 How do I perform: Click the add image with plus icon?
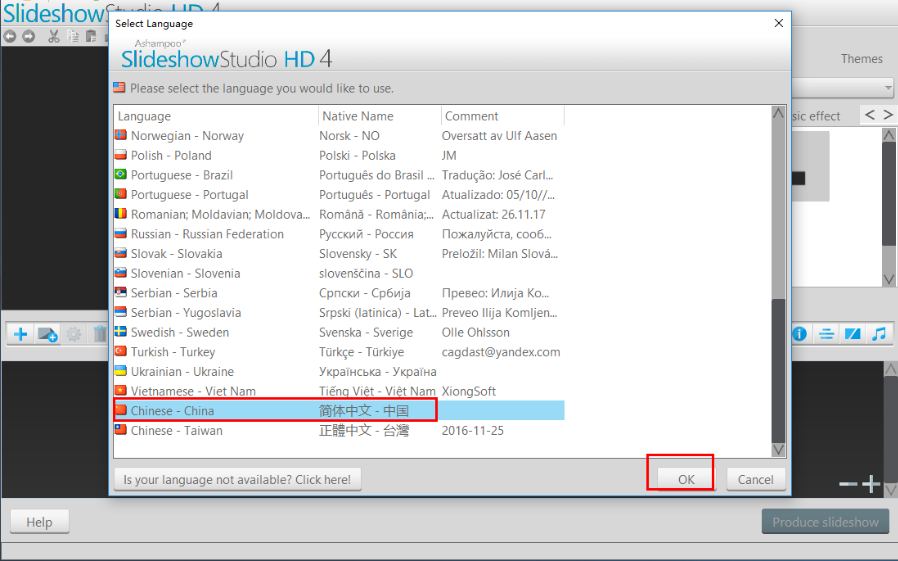coord(47,334)
